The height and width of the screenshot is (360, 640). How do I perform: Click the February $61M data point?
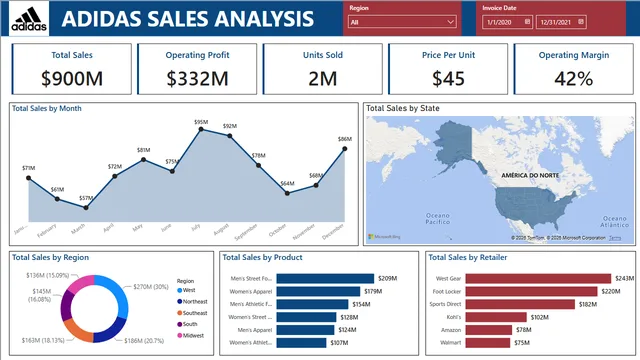tap(57, 199)
